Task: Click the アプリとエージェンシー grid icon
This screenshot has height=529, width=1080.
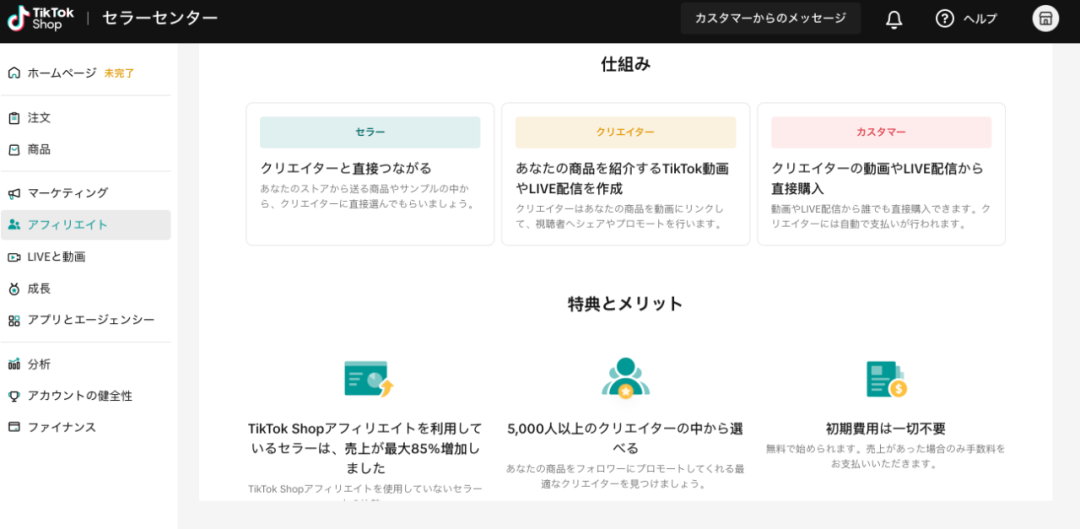Action: coord(14,321)
